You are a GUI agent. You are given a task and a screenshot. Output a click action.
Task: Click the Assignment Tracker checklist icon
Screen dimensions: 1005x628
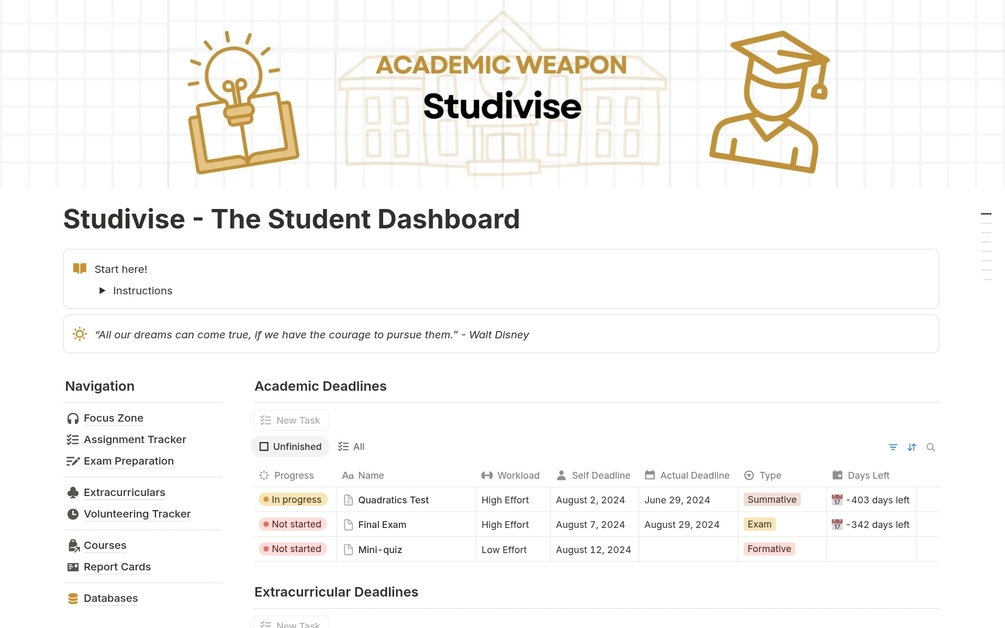pyautogui.click(x=72, y=440)
